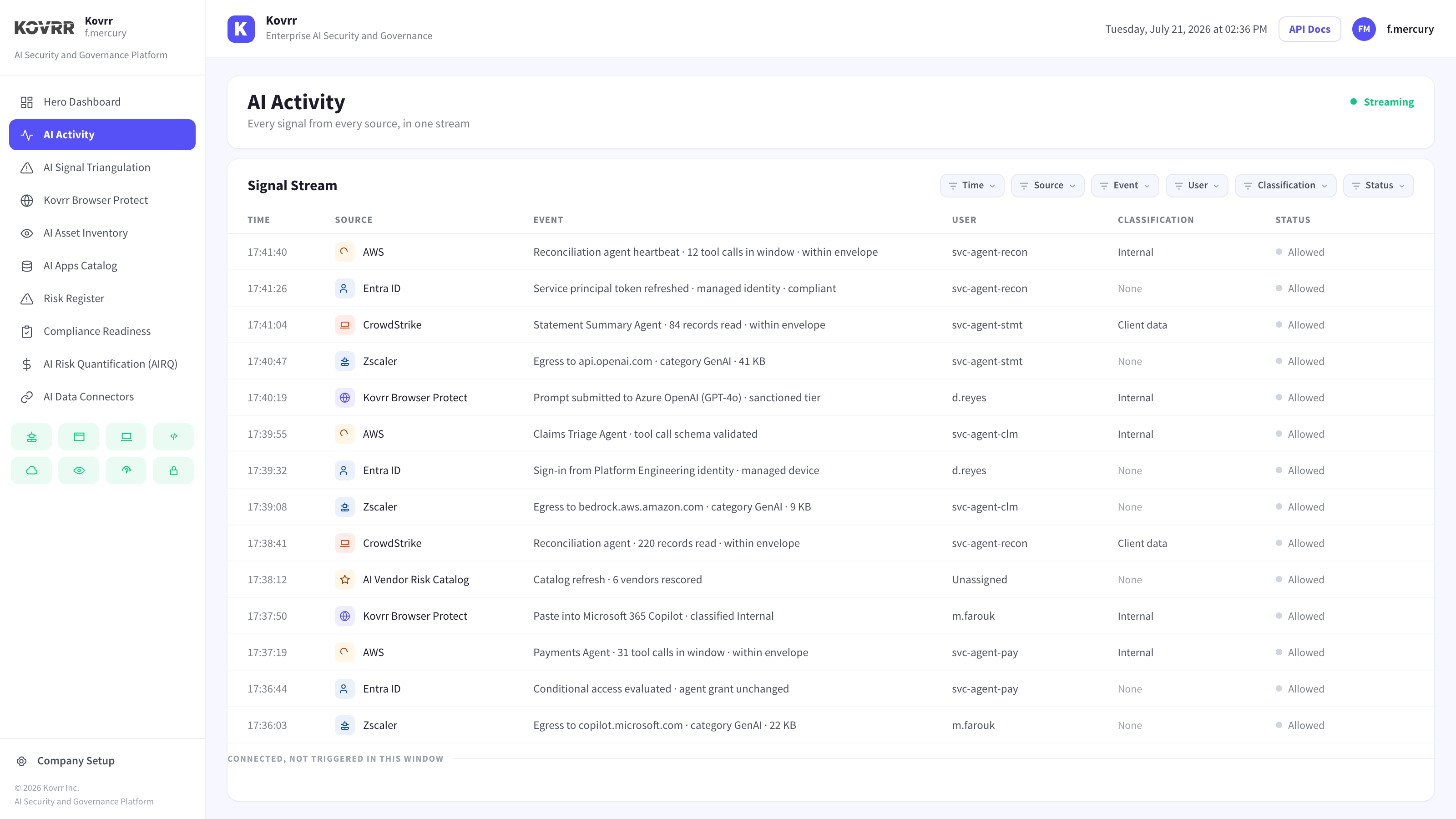Click user "Unassigned" in the 17:38:12 row
Screen dimensions: 1456x819
pos(979,579)
